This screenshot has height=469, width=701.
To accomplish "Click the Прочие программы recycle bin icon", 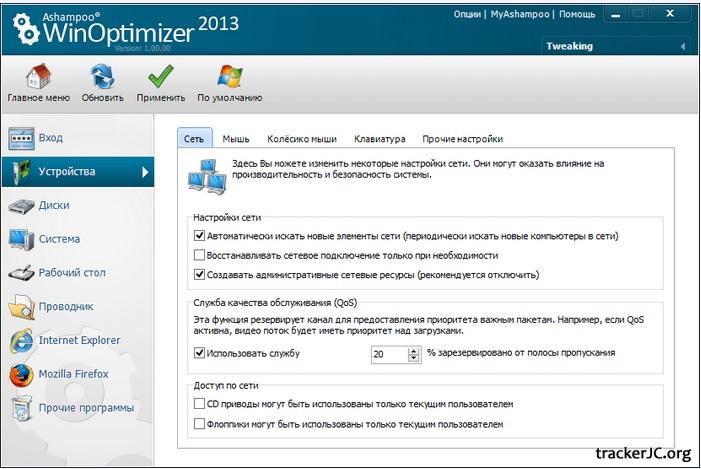I will 21,409.
